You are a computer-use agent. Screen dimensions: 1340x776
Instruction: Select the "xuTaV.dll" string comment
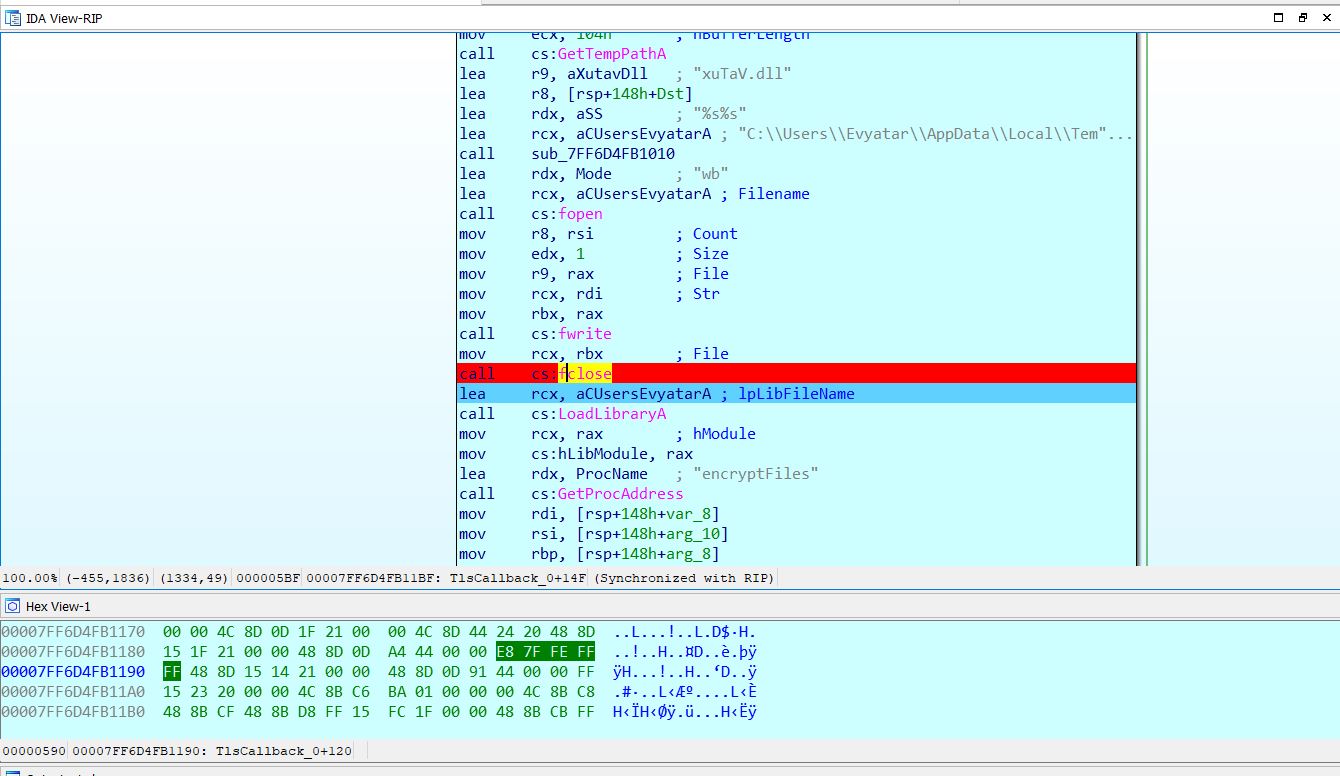coord(742,74)
